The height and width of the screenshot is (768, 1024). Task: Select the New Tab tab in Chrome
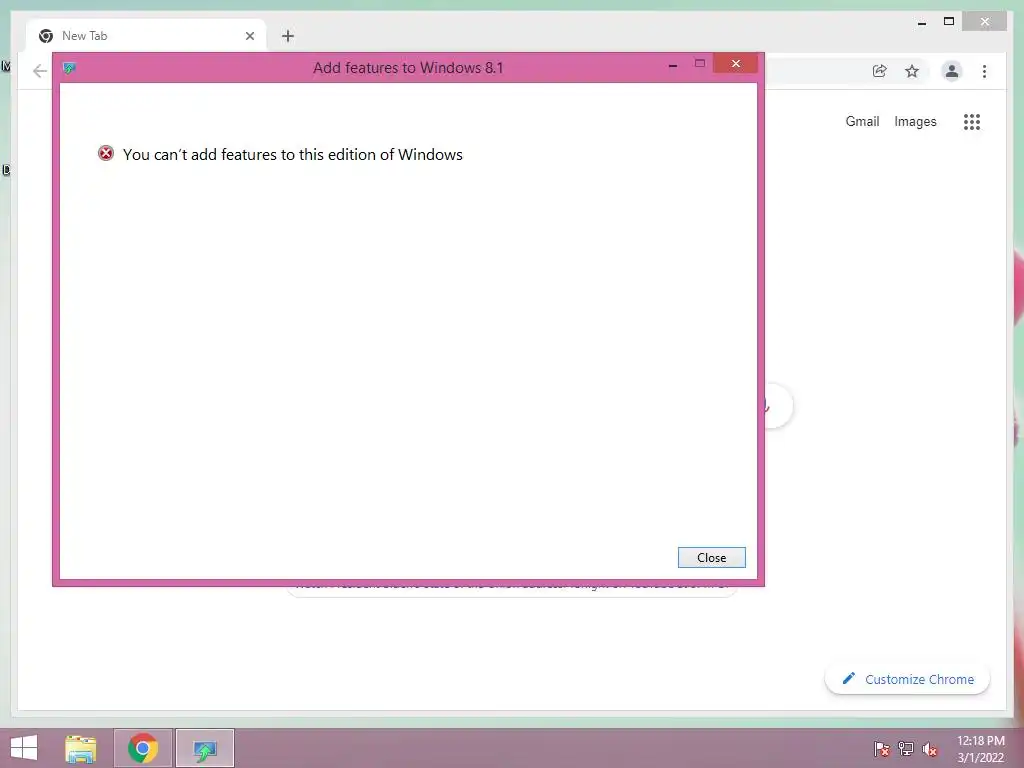(x=146, y=36)
